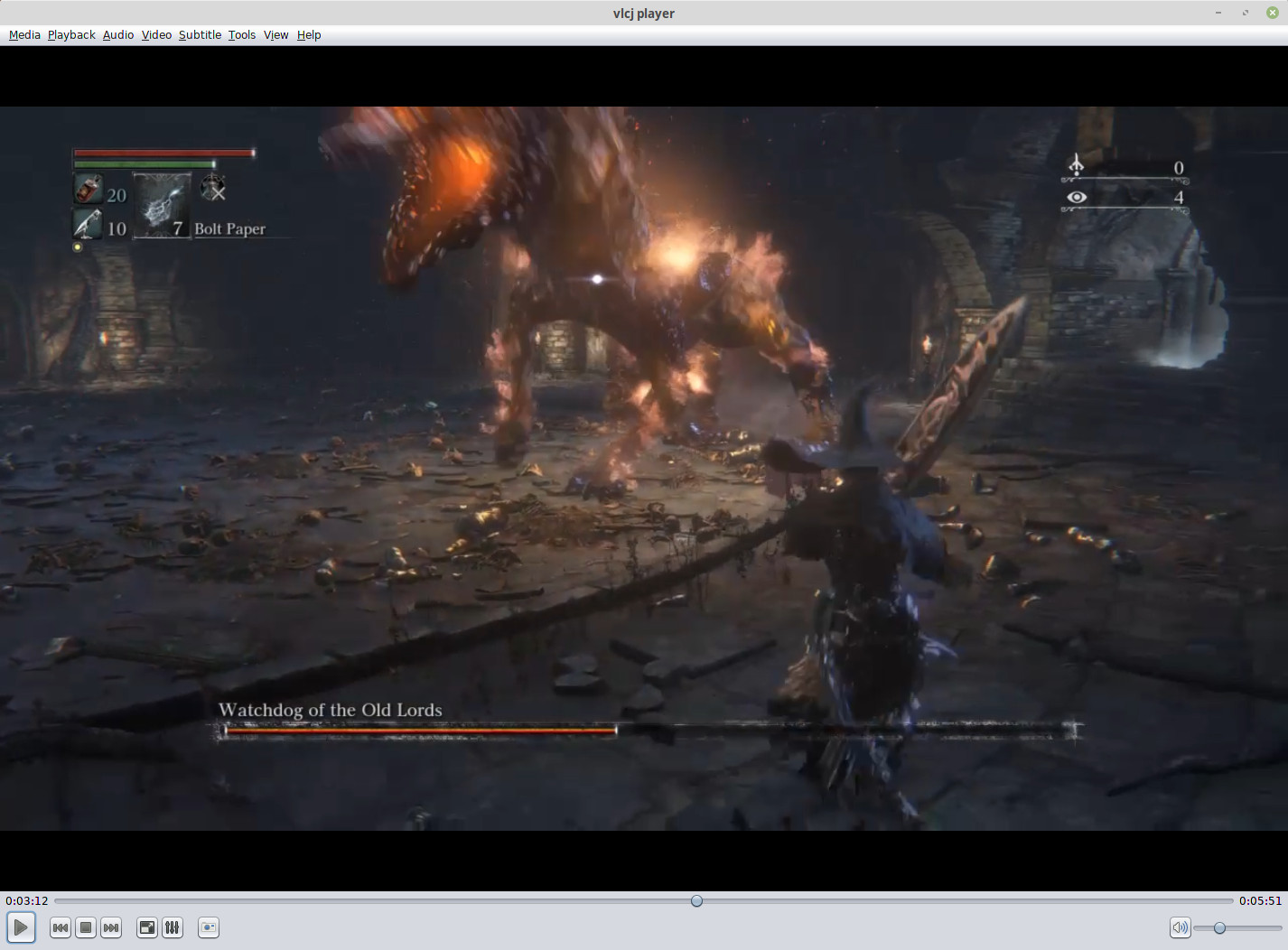Take a video snapshot
Viewport: 1288px width, 950px height.
click(x=209, y=927)
